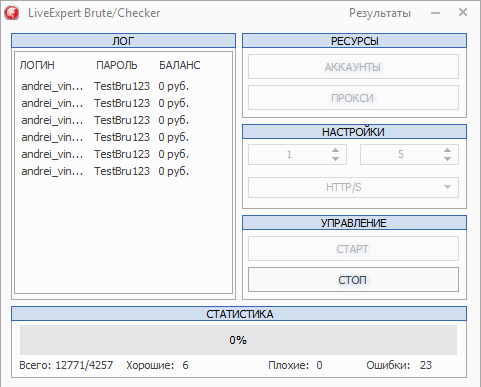Increase the spinner showing value 1
481x387 pixels.
click(x=335, y=150)
